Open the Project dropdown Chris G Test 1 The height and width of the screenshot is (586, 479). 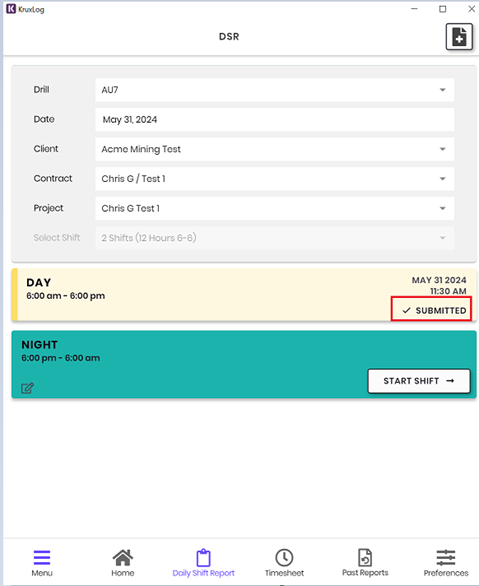275,208
